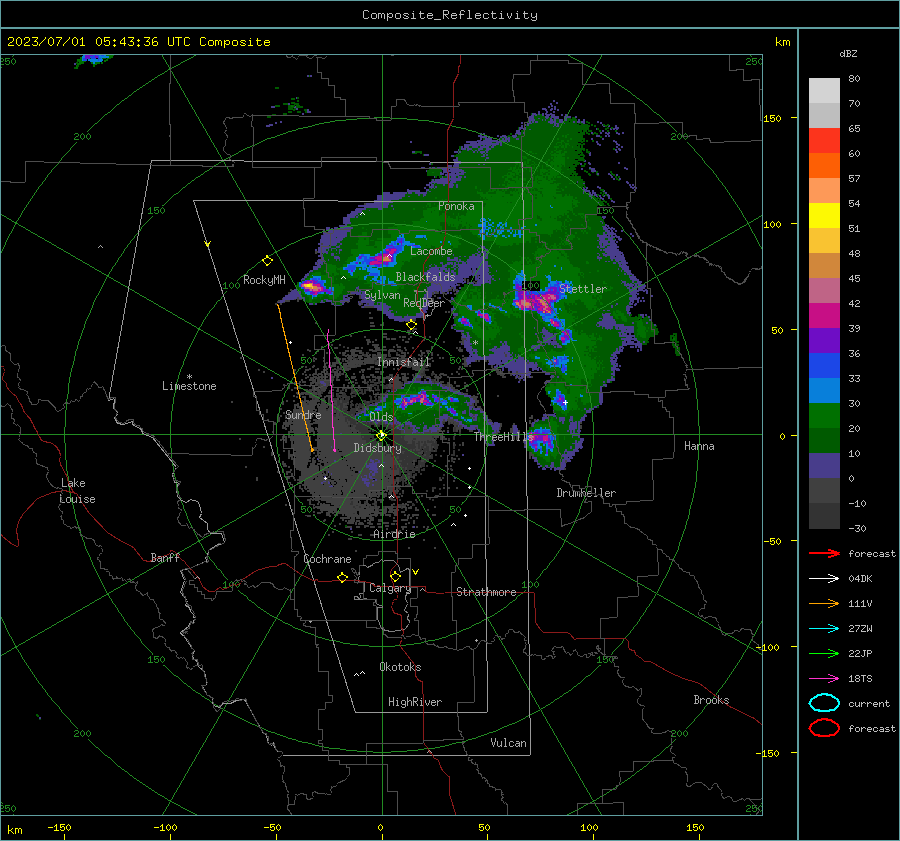Click the Limestone label
Image resolution: width=900 pixels, height=841 pixels.
click(189, 386)
